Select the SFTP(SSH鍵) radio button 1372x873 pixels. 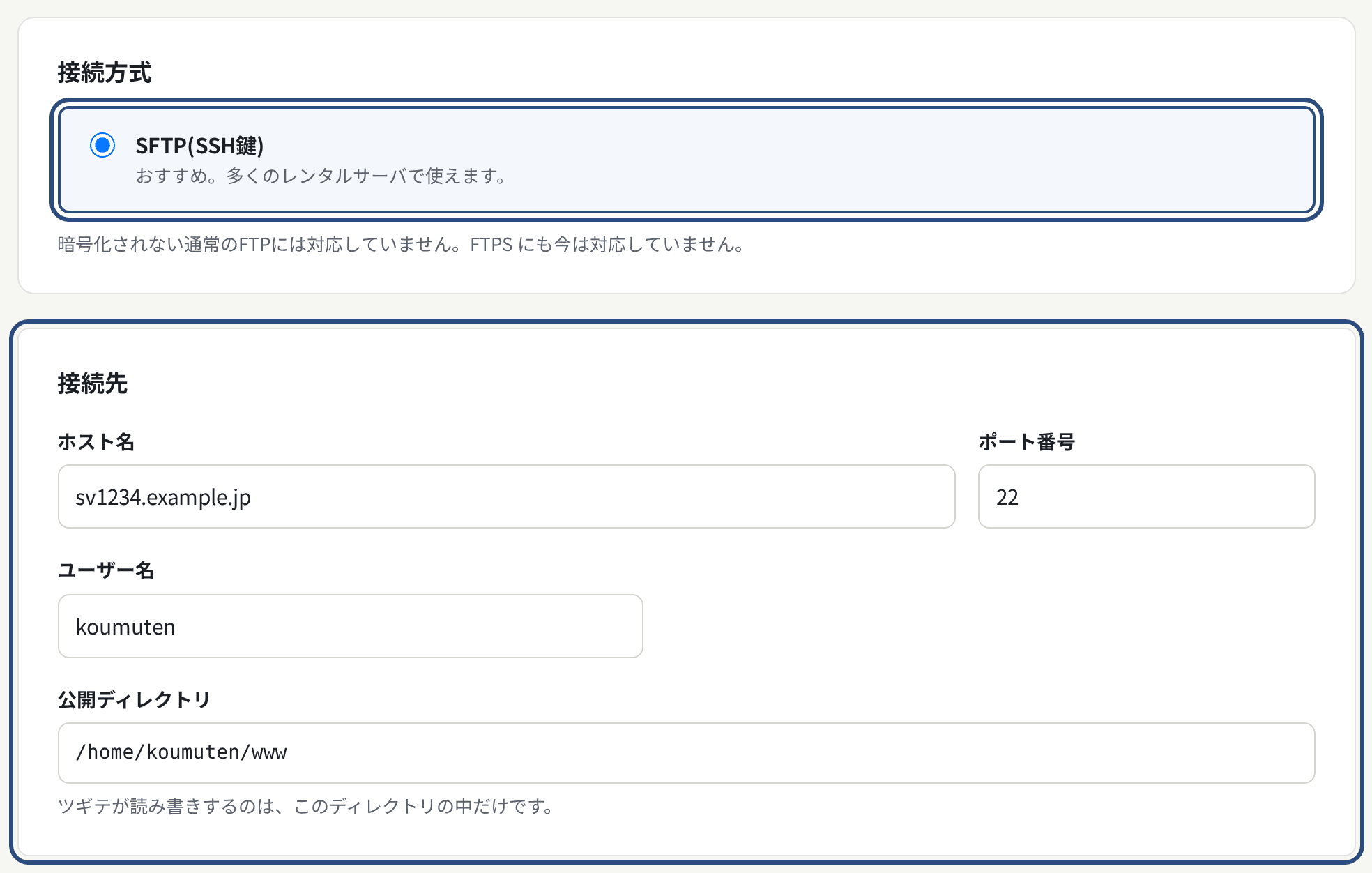pos(102,145)
